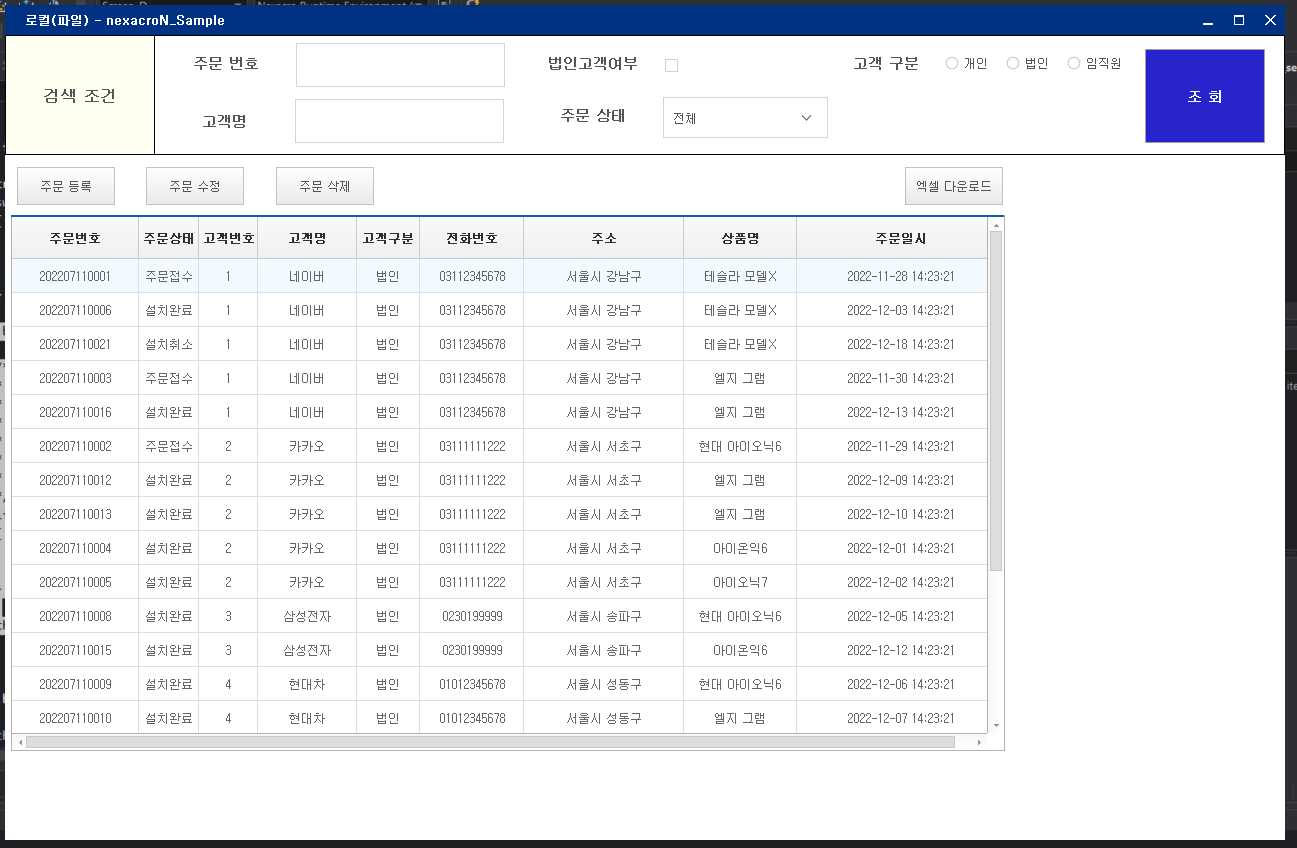Select order row 202207110016
Screen dimensions: 1297x848
(x=499, y=412)
